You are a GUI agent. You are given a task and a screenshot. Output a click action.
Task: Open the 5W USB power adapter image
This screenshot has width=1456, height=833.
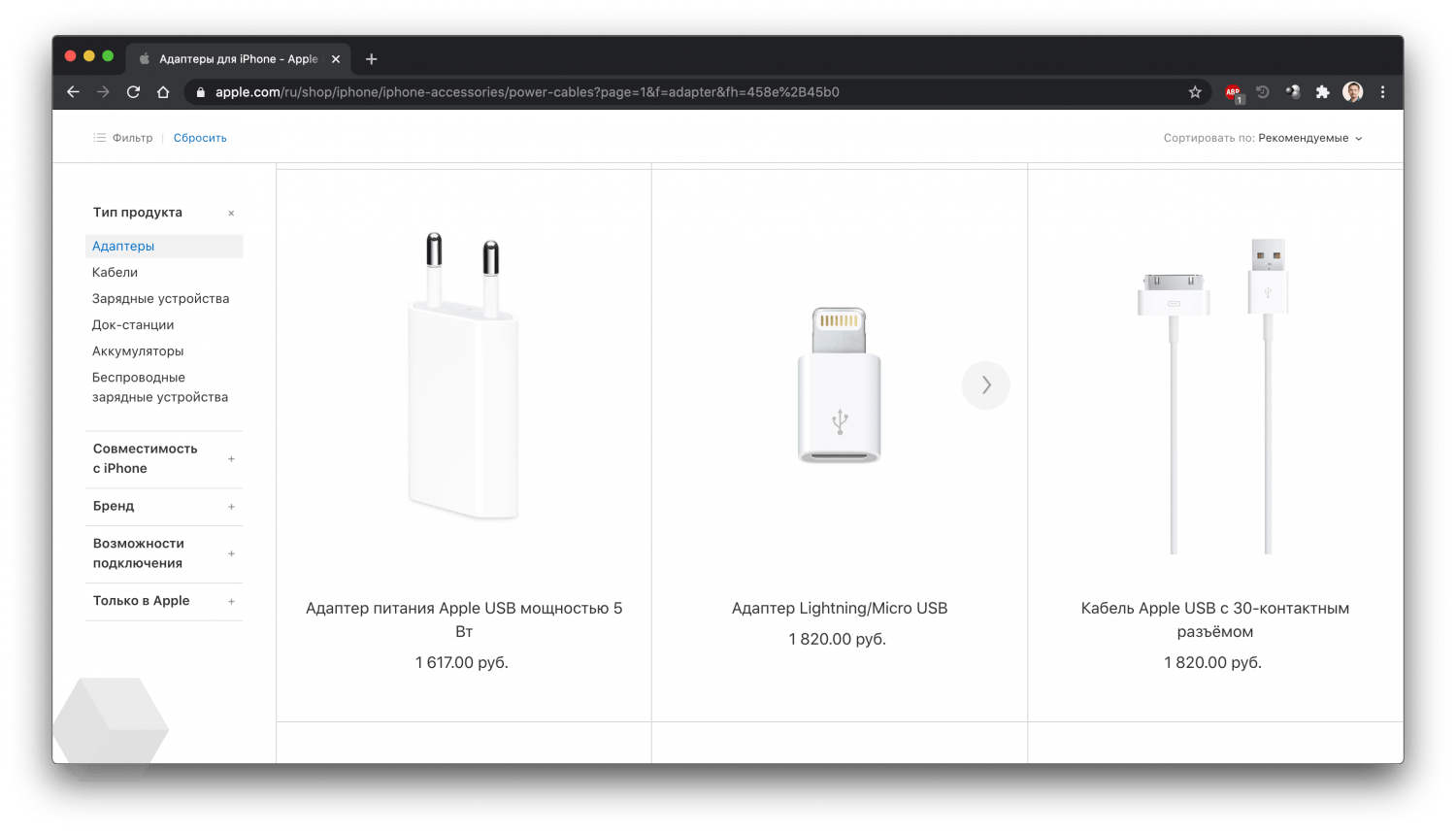(x=464, y=376)
